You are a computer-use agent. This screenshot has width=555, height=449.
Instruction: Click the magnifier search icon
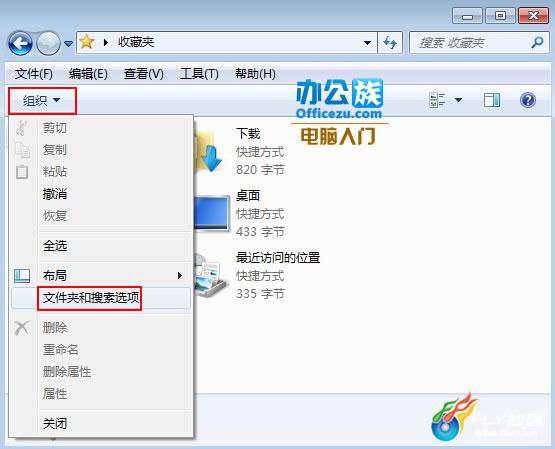pyautogui.click(x=537, y=42)
